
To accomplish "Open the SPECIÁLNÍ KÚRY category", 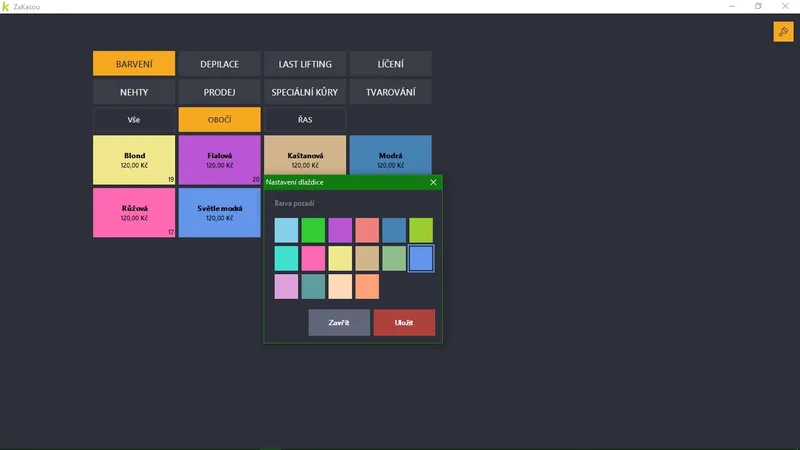I will [x=305, y=92].
